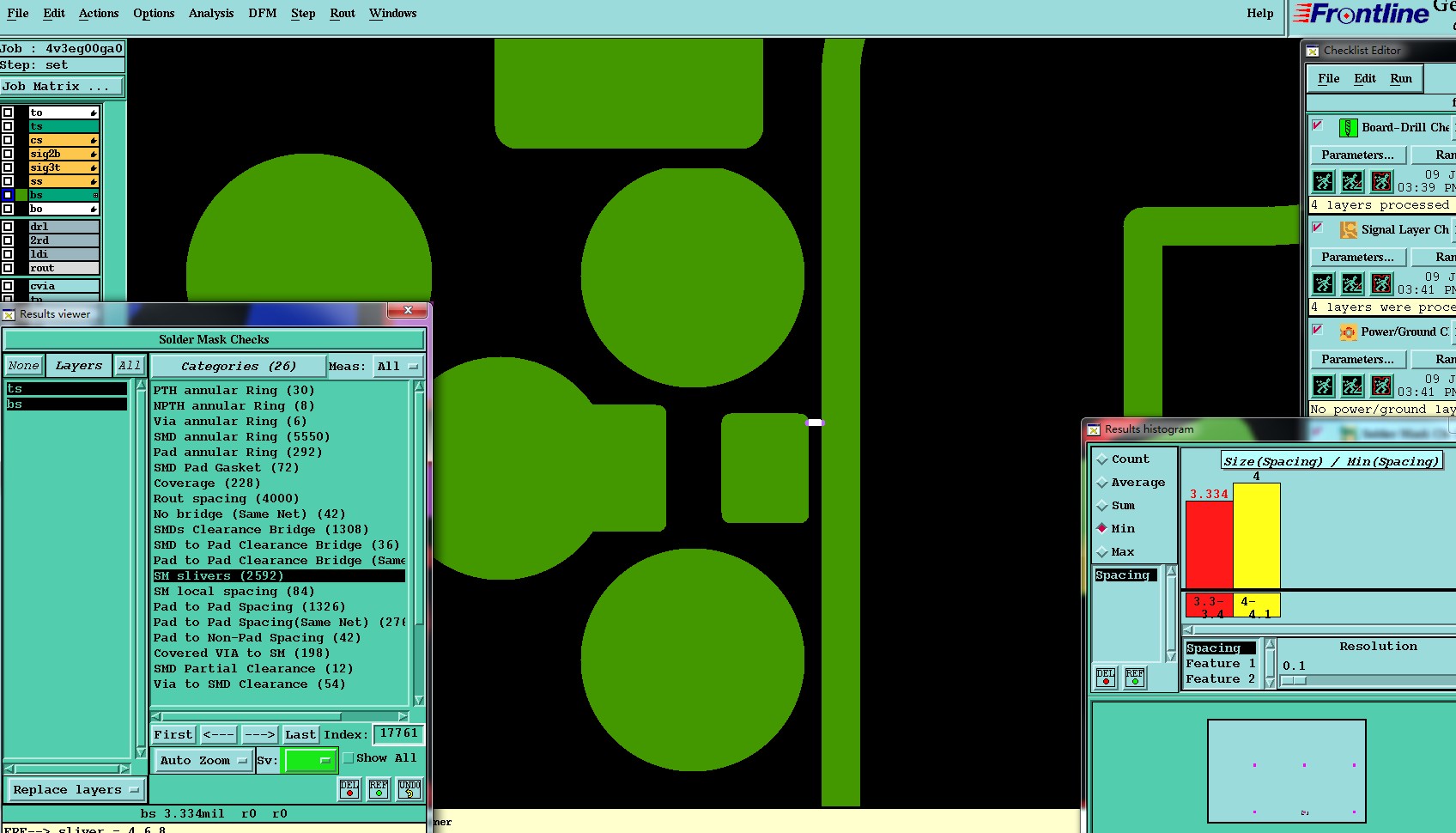Click the First result button
The height and width of the screenshot is (833, 1456).
pos(173,735)
